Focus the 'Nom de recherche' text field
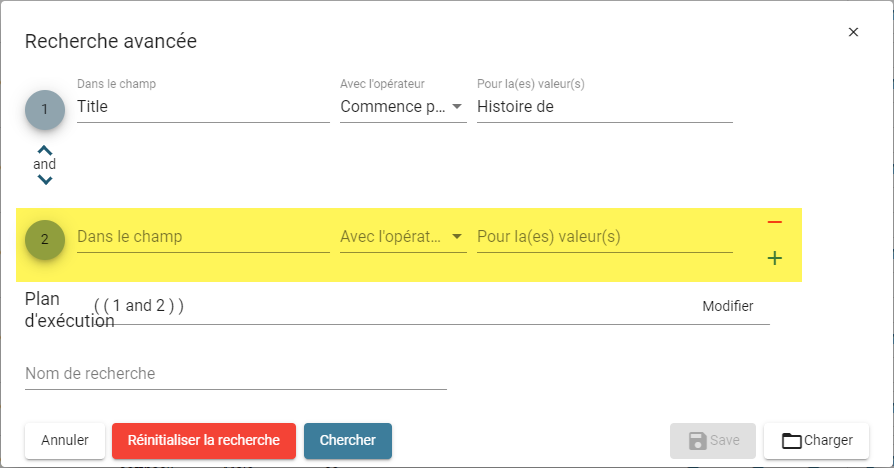 235,374
